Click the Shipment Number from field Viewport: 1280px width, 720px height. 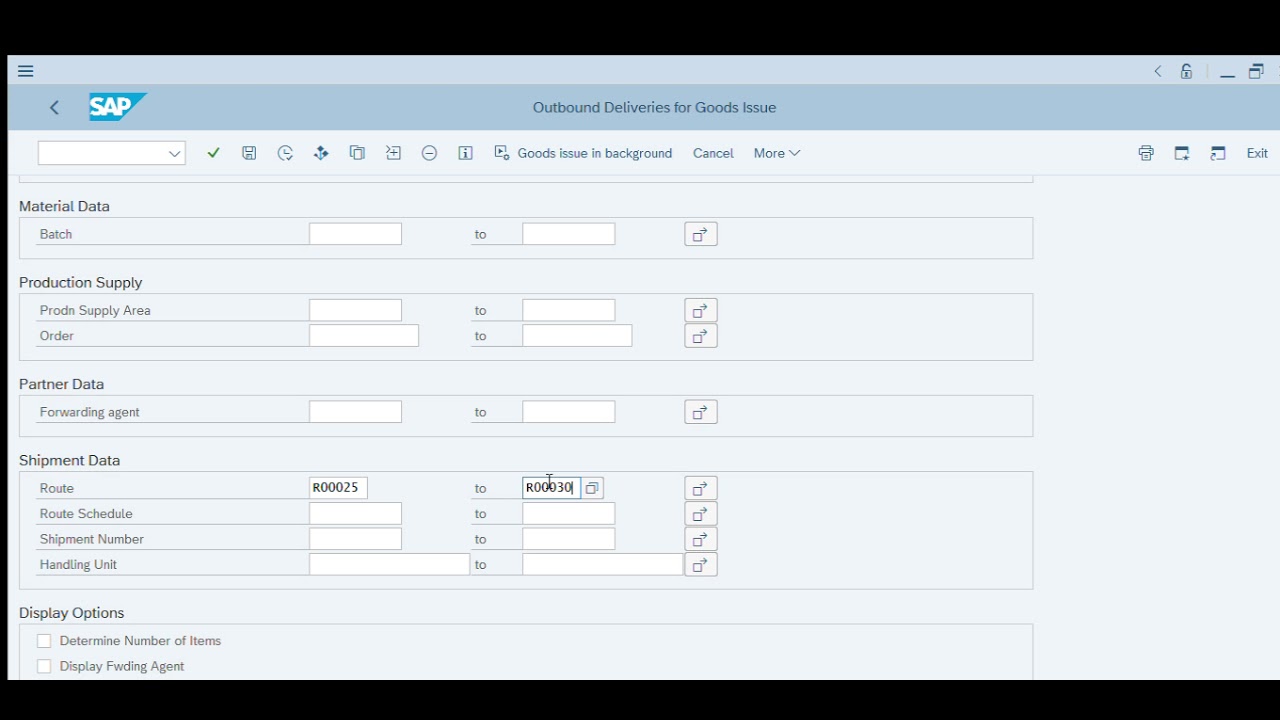[x=355, y=539]
